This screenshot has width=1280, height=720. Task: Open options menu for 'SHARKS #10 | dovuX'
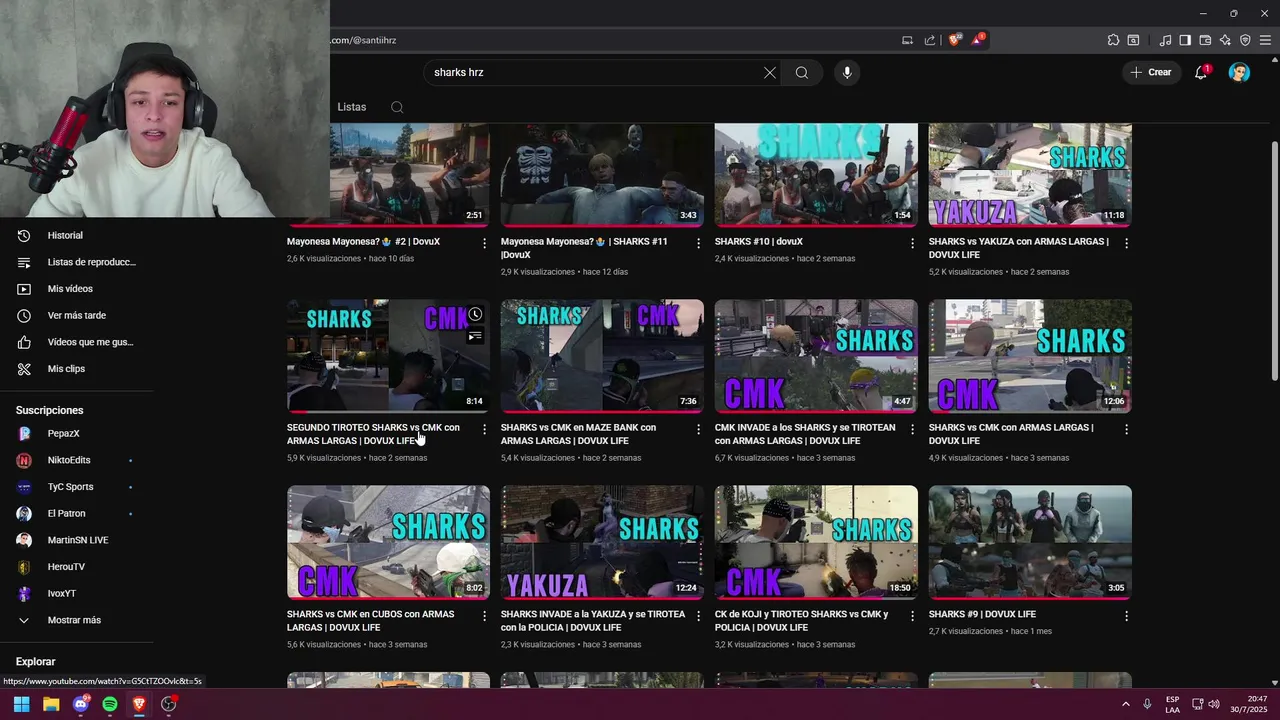coord(912,243)
